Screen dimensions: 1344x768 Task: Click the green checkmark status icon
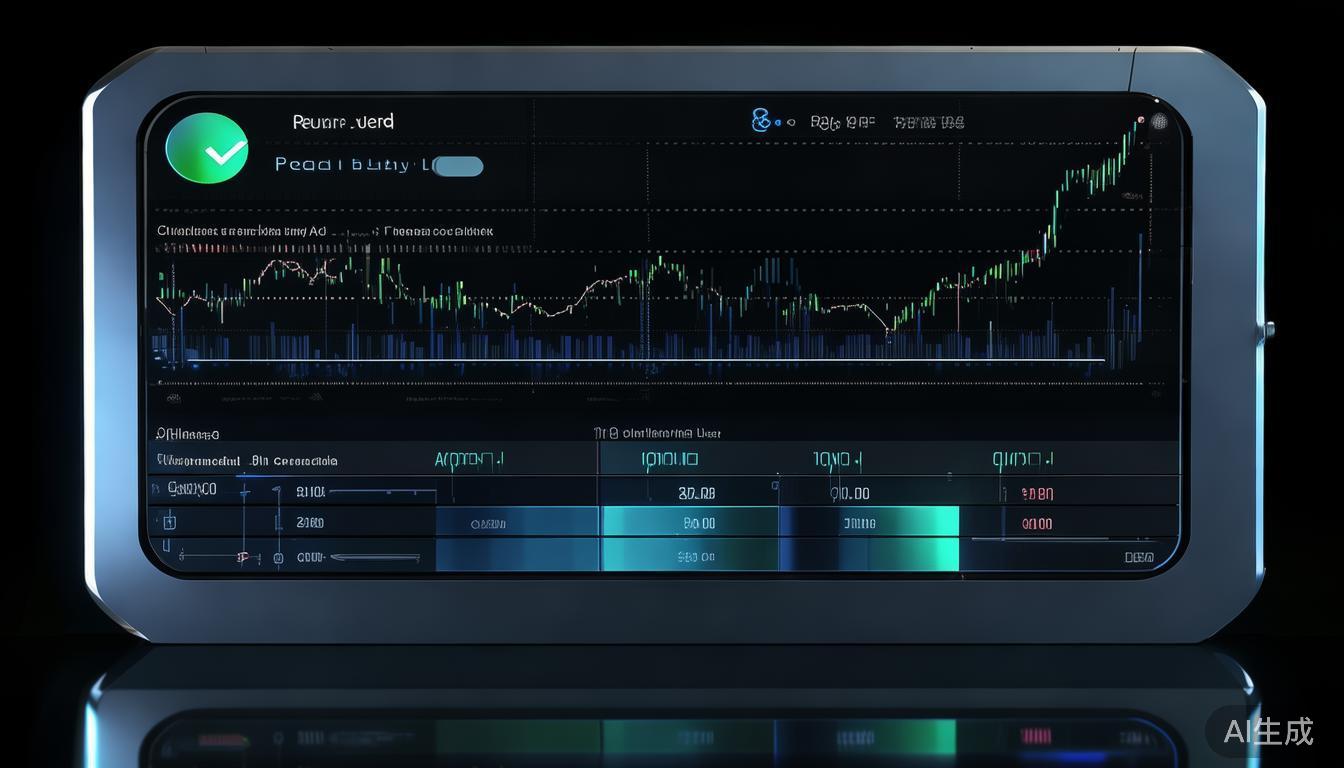click(x=207, y=148)
